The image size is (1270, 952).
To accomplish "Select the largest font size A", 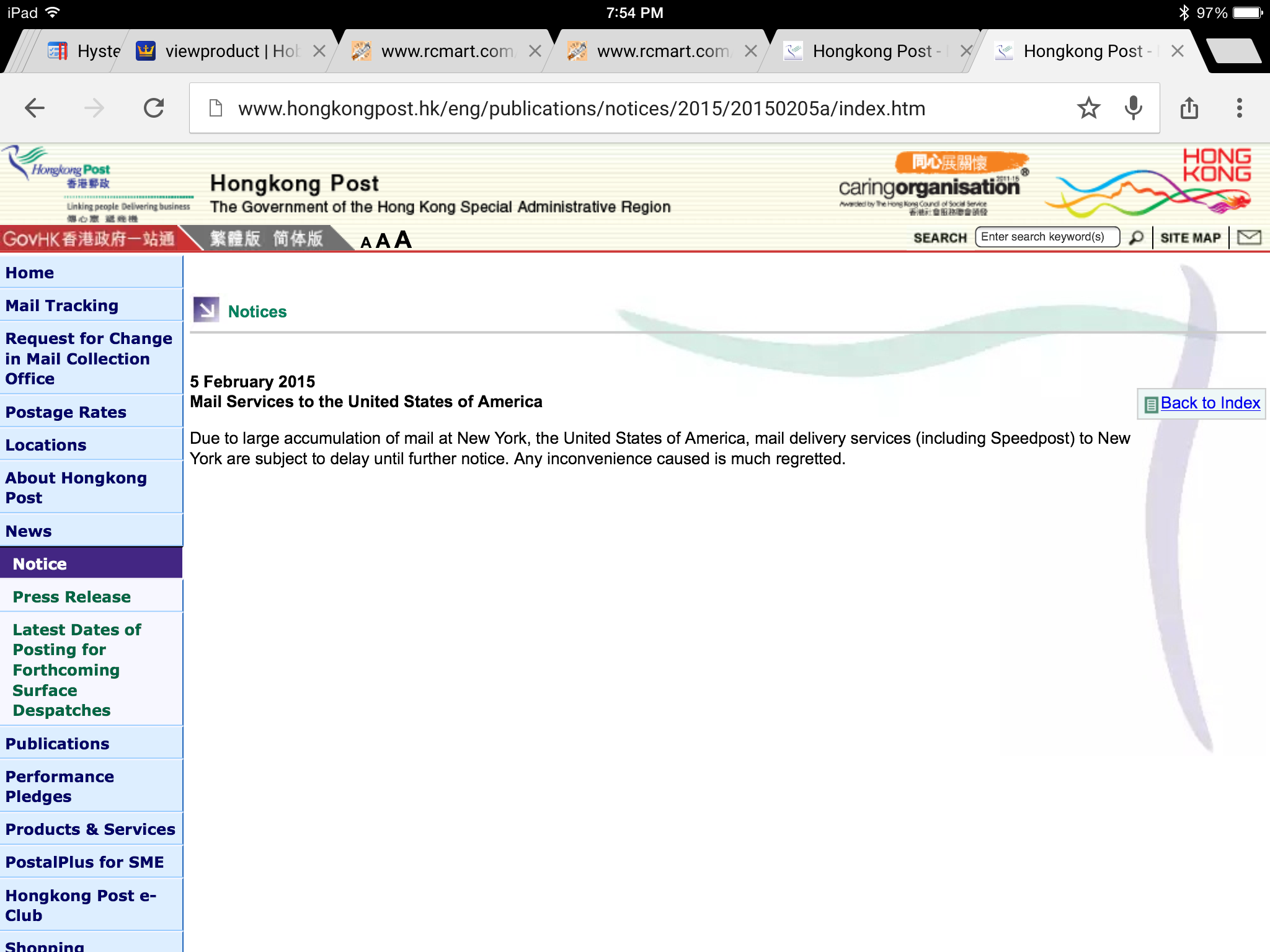I will (403, 239).
